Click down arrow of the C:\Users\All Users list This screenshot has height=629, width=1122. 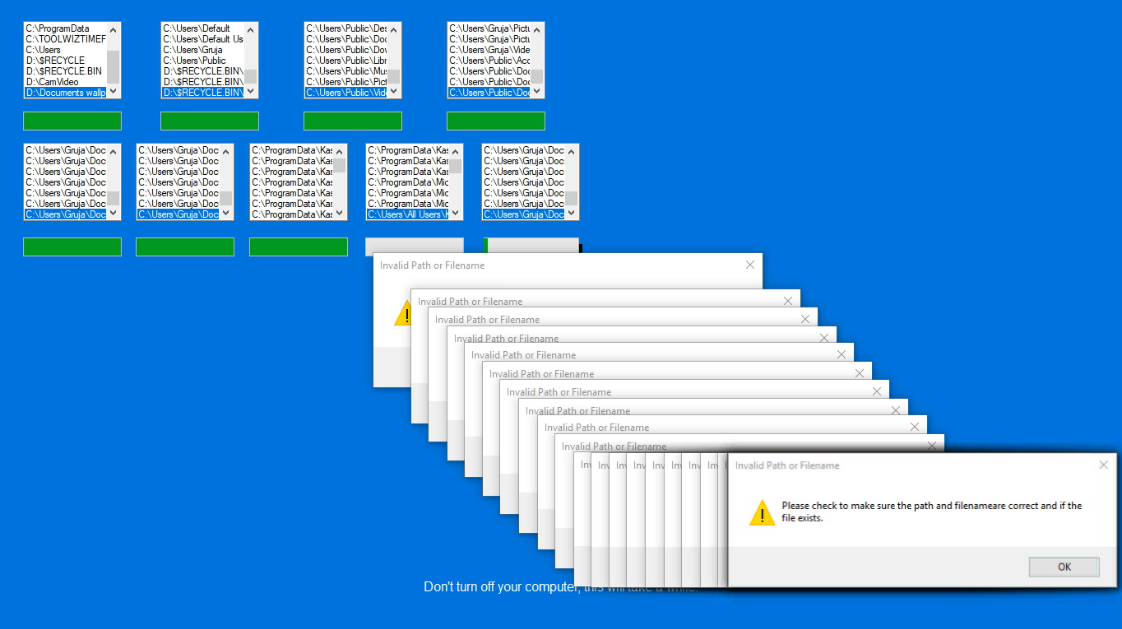pyautogui.click(x=455, y=213)
